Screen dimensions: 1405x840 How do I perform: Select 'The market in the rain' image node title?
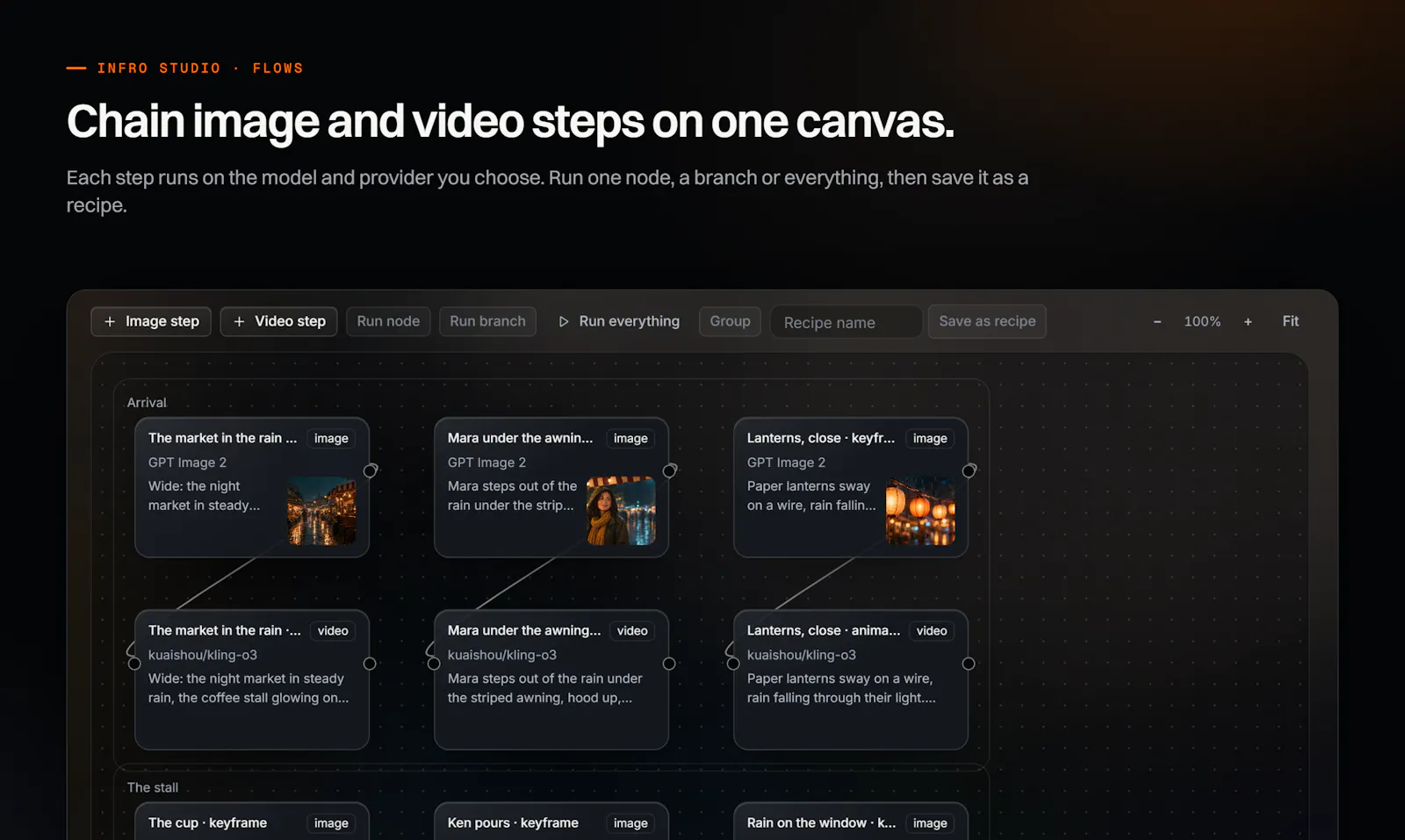point(223,438)
